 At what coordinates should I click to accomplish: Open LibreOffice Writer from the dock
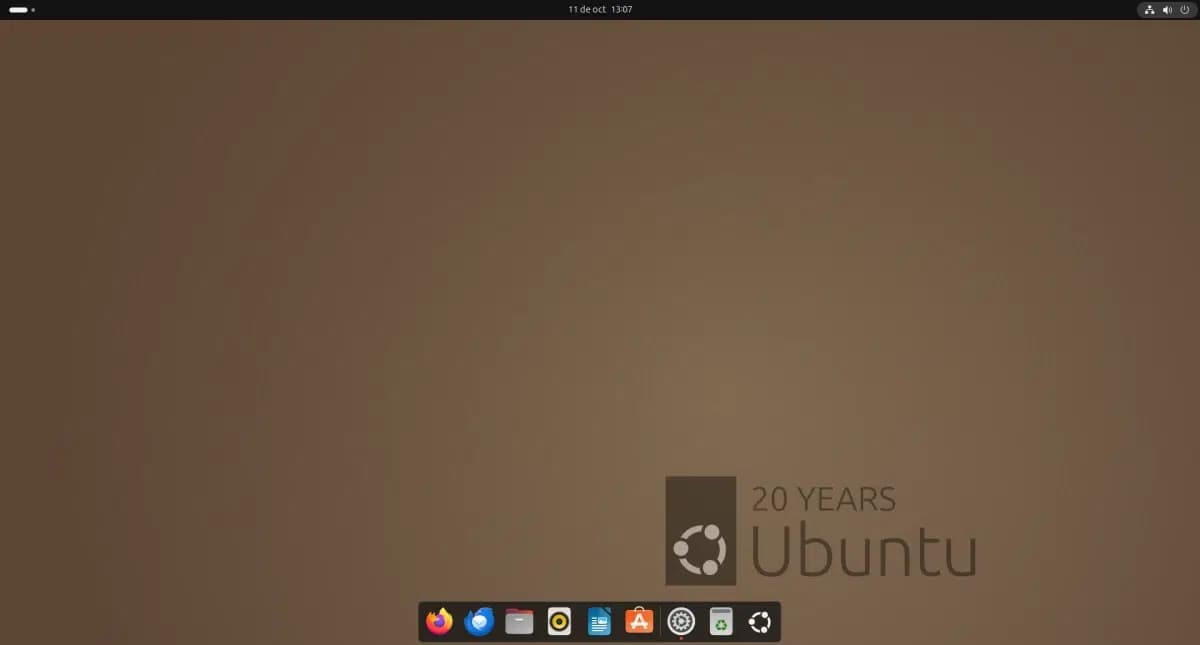coord(599,622)
